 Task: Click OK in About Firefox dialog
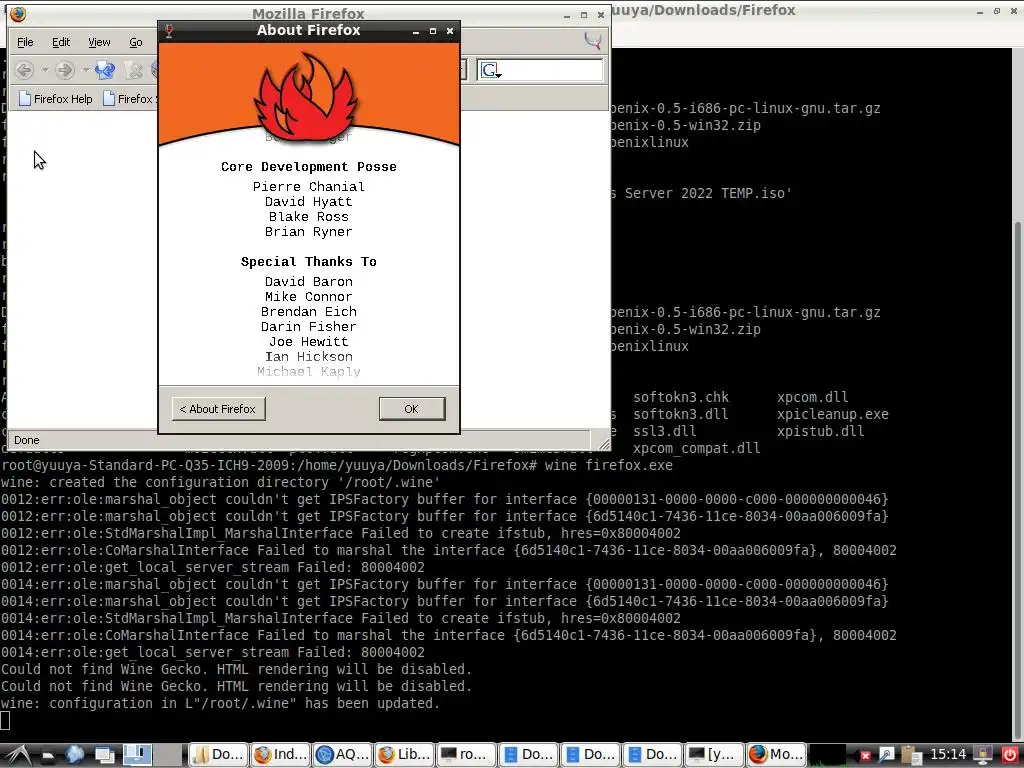click(411, 409)
